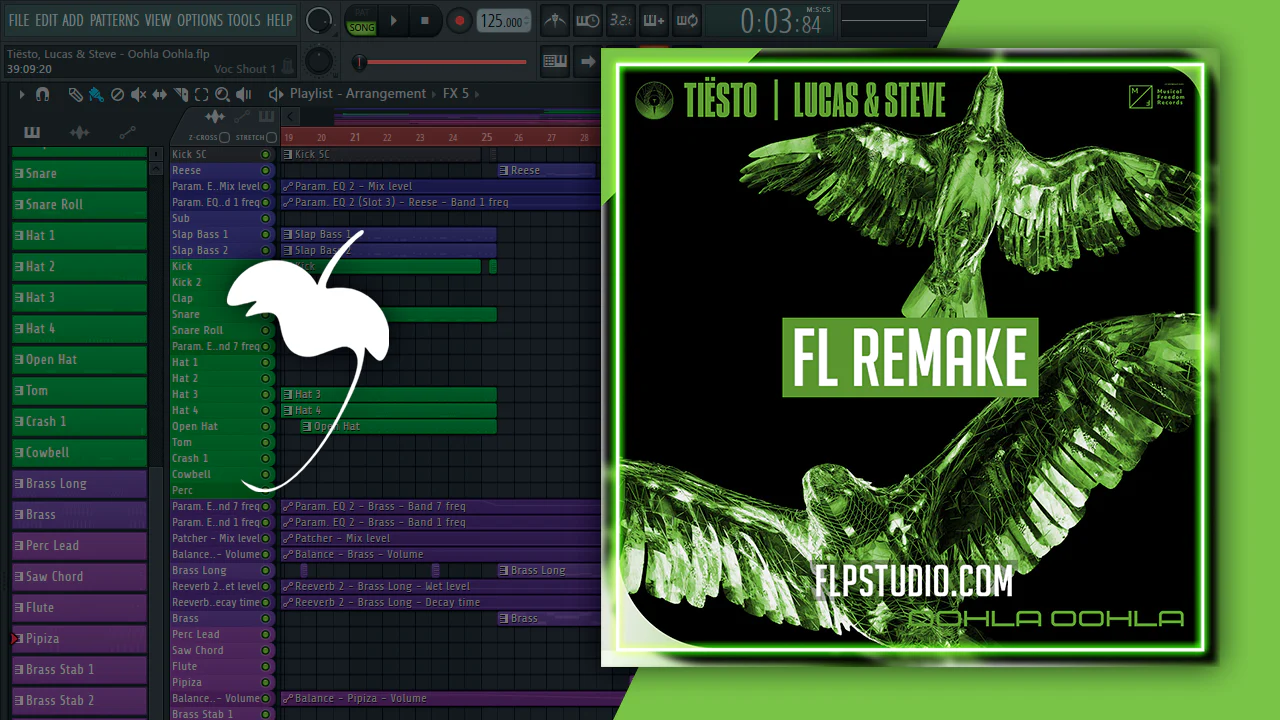Select the Slice tool in playlist toolbar
1280x720 pixels.
[181, 94]
